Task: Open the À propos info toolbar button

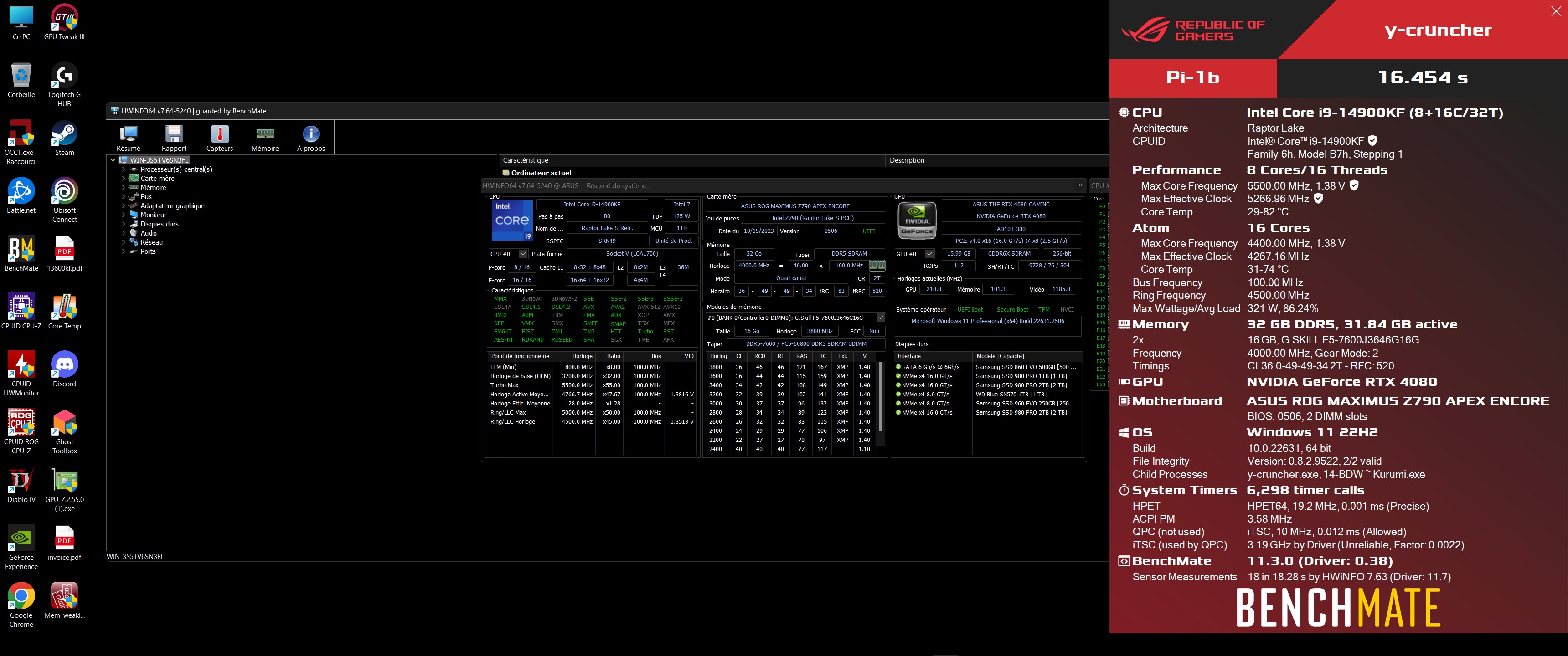Action: coord(311,138)
